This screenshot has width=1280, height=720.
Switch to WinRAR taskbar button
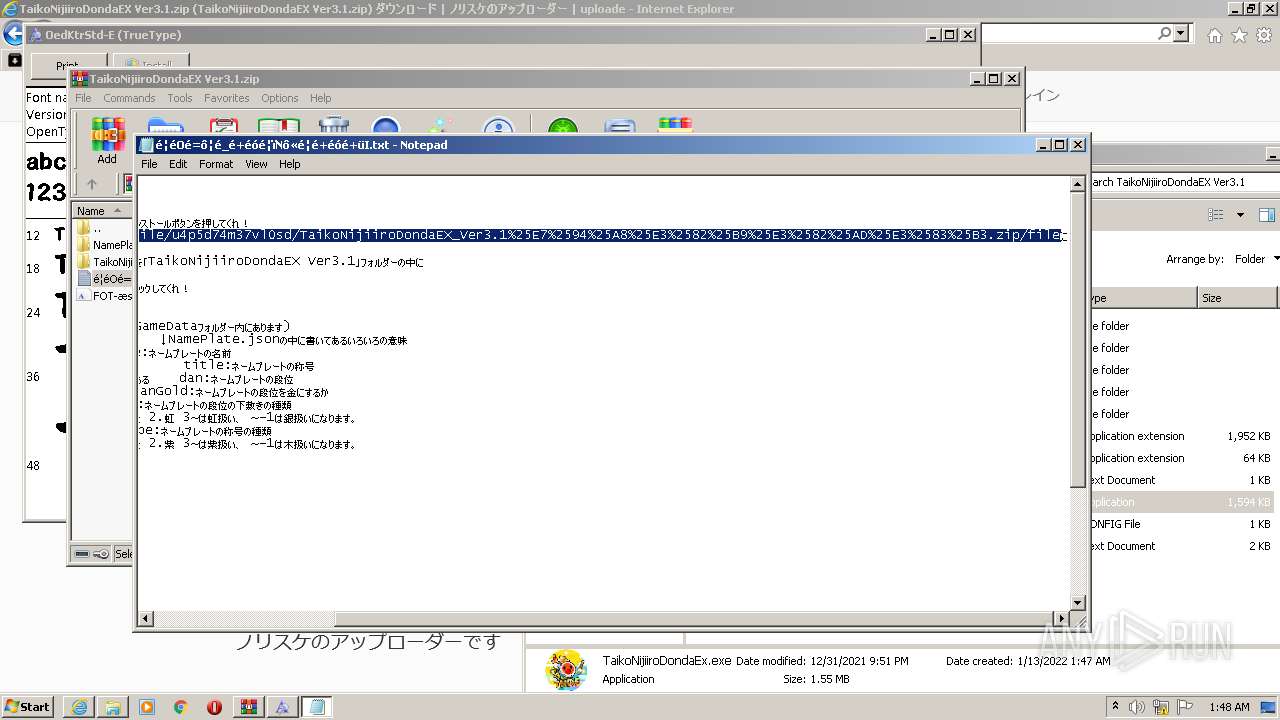(x=249, y=707)
